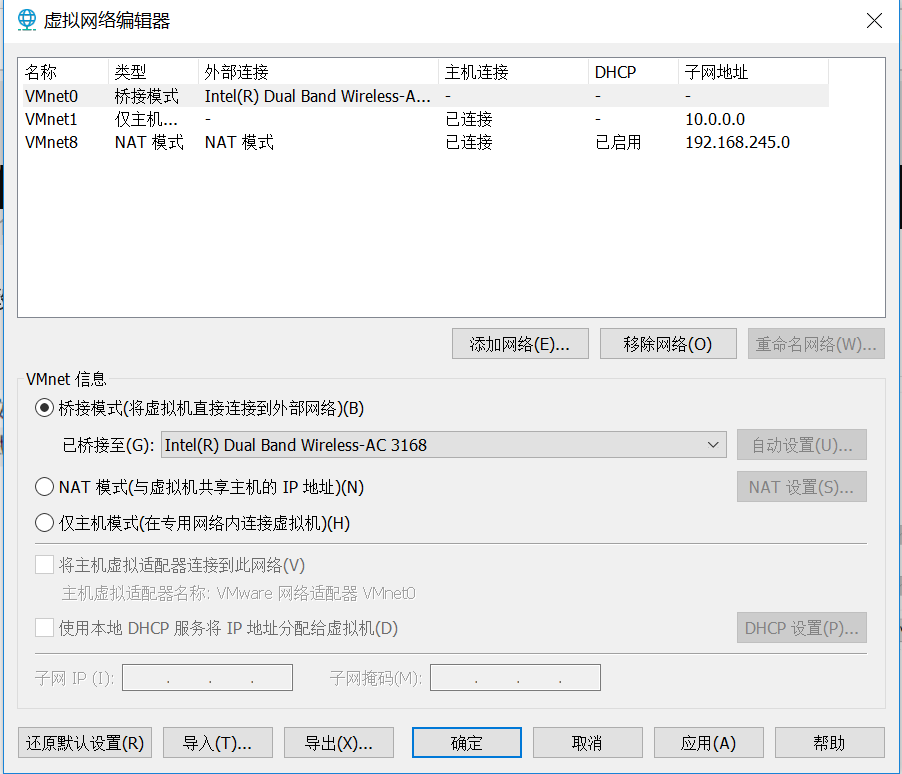The image size is (902, 774).
Task: Click the 主机连接 column header
Action: pos(514,72)
